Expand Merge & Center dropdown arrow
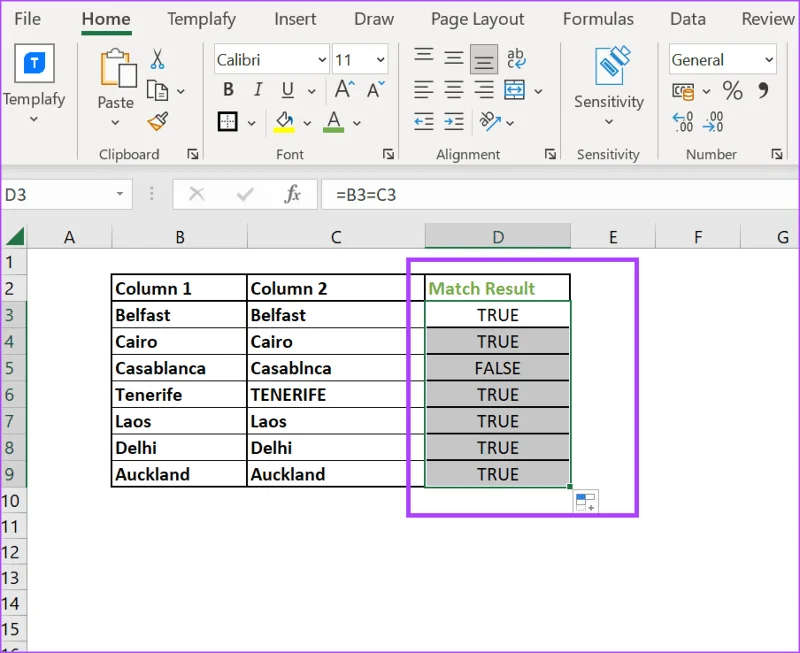Image resolution: width=800 pixels, height=653 pixels. coord(538,91)
